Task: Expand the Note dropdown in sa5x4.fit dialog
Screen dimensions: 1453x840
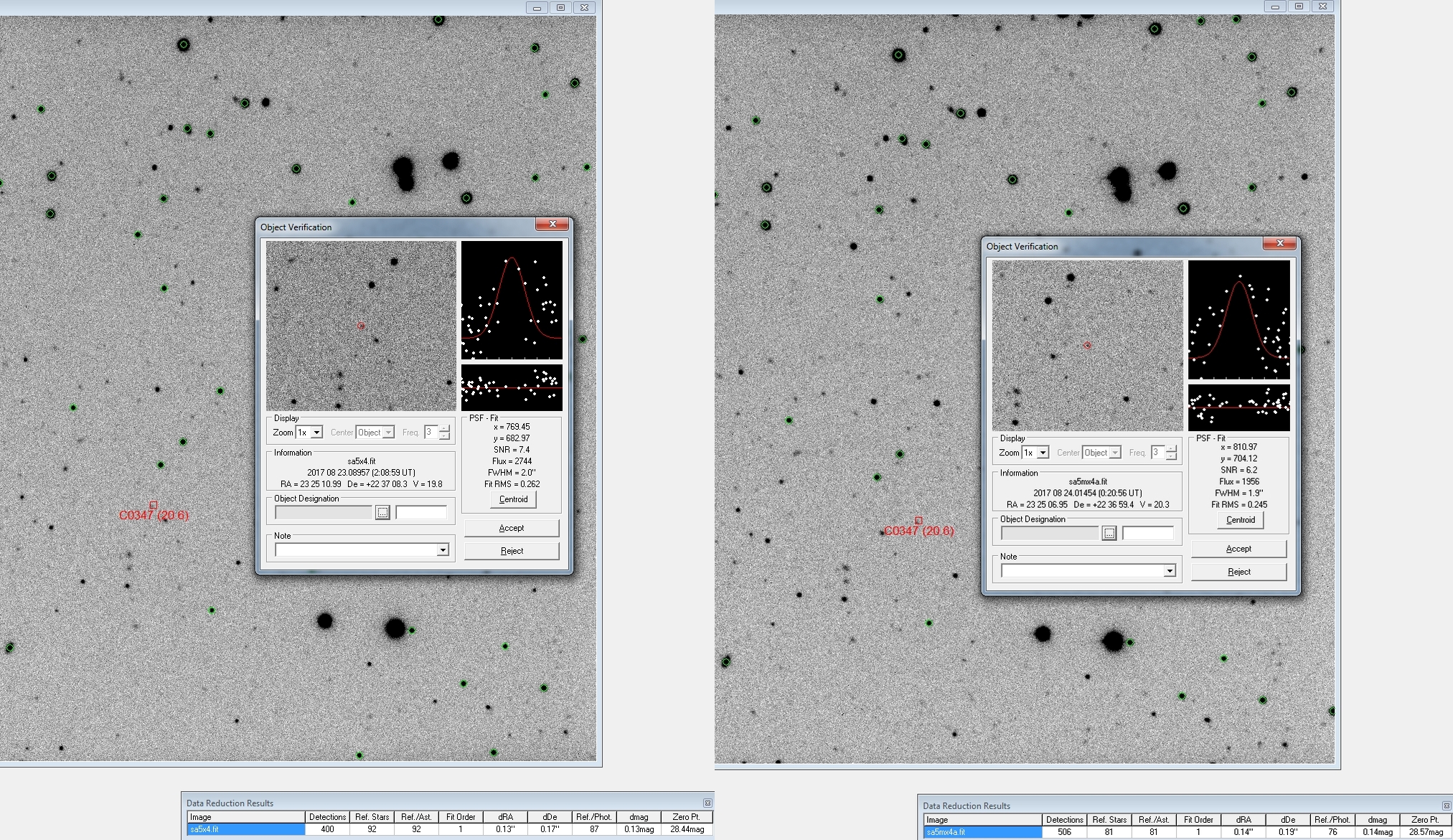Action: point(443,550)
